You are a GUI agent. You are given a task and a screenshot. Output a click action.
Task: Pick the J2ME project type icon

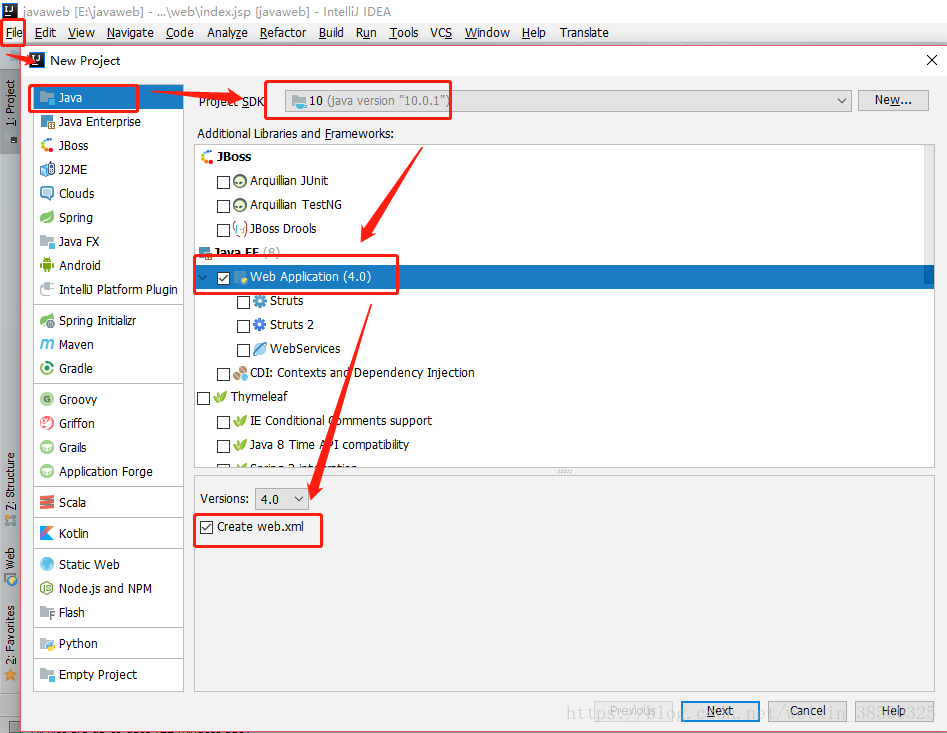tap(47, 170)
